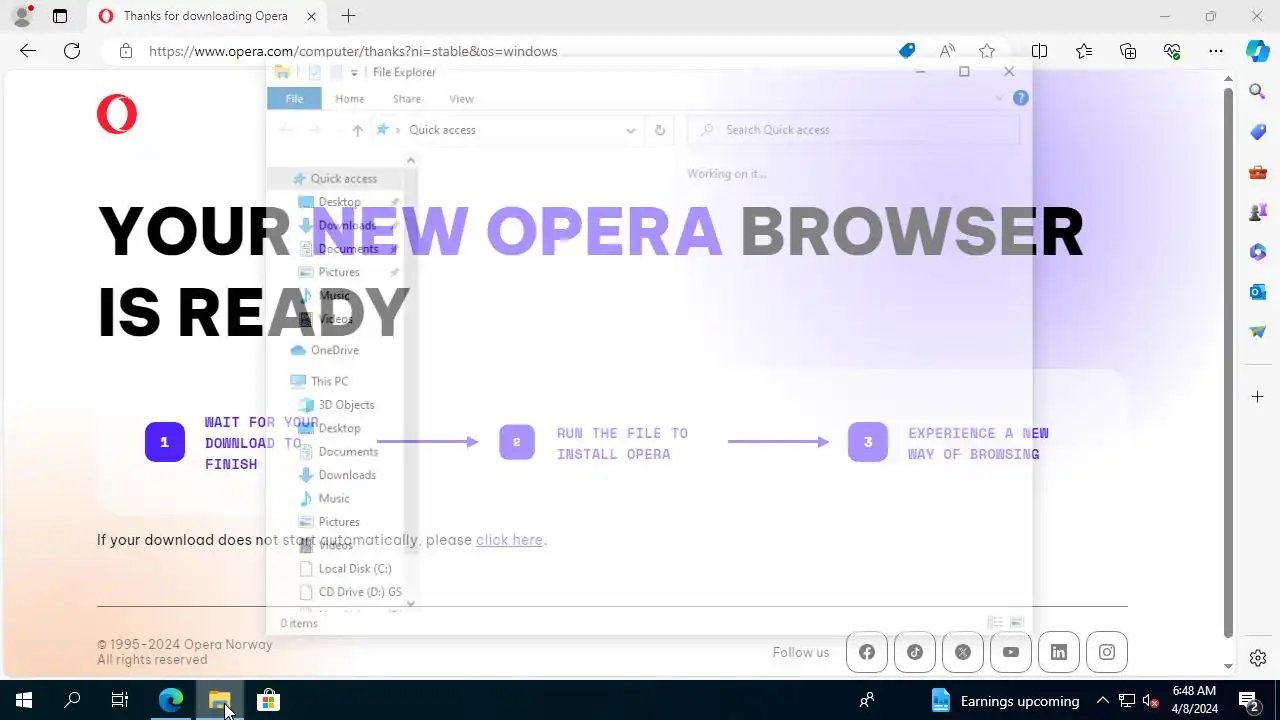This screenshot has height=720, width=1280.
Task: Add a sidebar app with plus icon
Action: click(x=1258, y=397)
